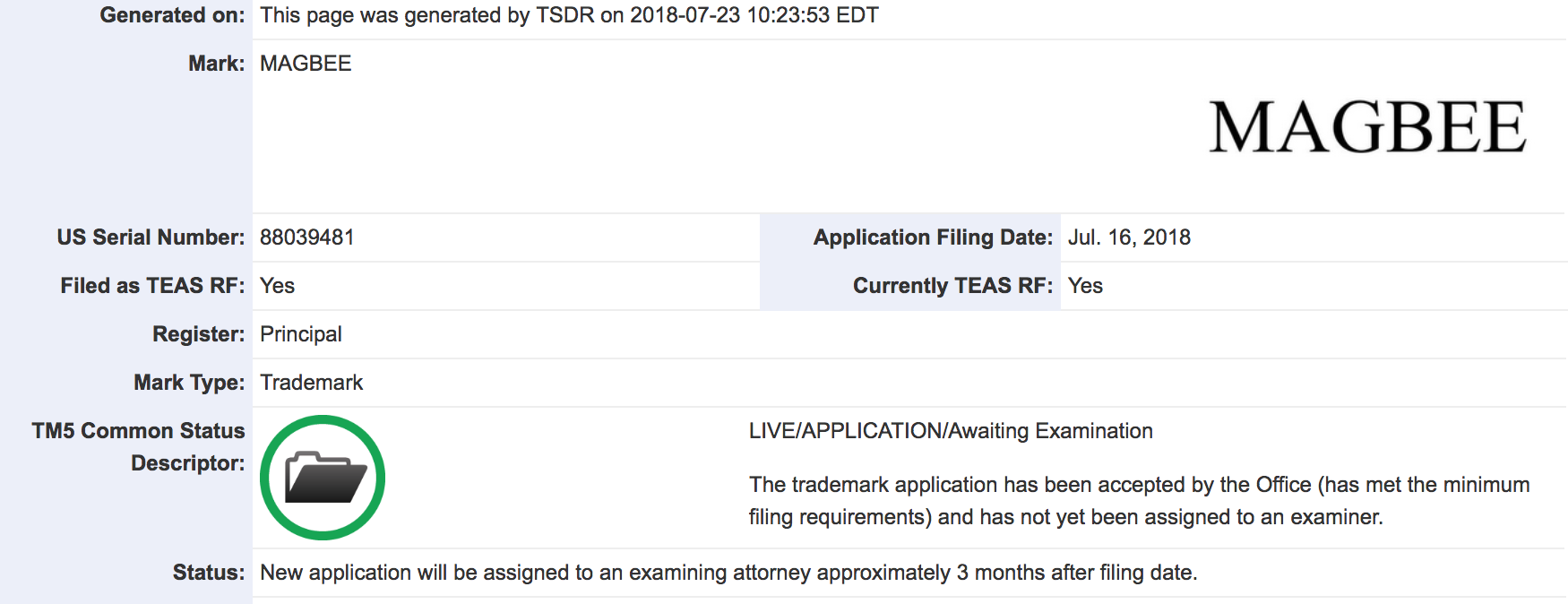This screenshot has width=1568, height=604.
Task: Click the 'accepted by the Office' description paragraph
Action: pos(1139,501)
